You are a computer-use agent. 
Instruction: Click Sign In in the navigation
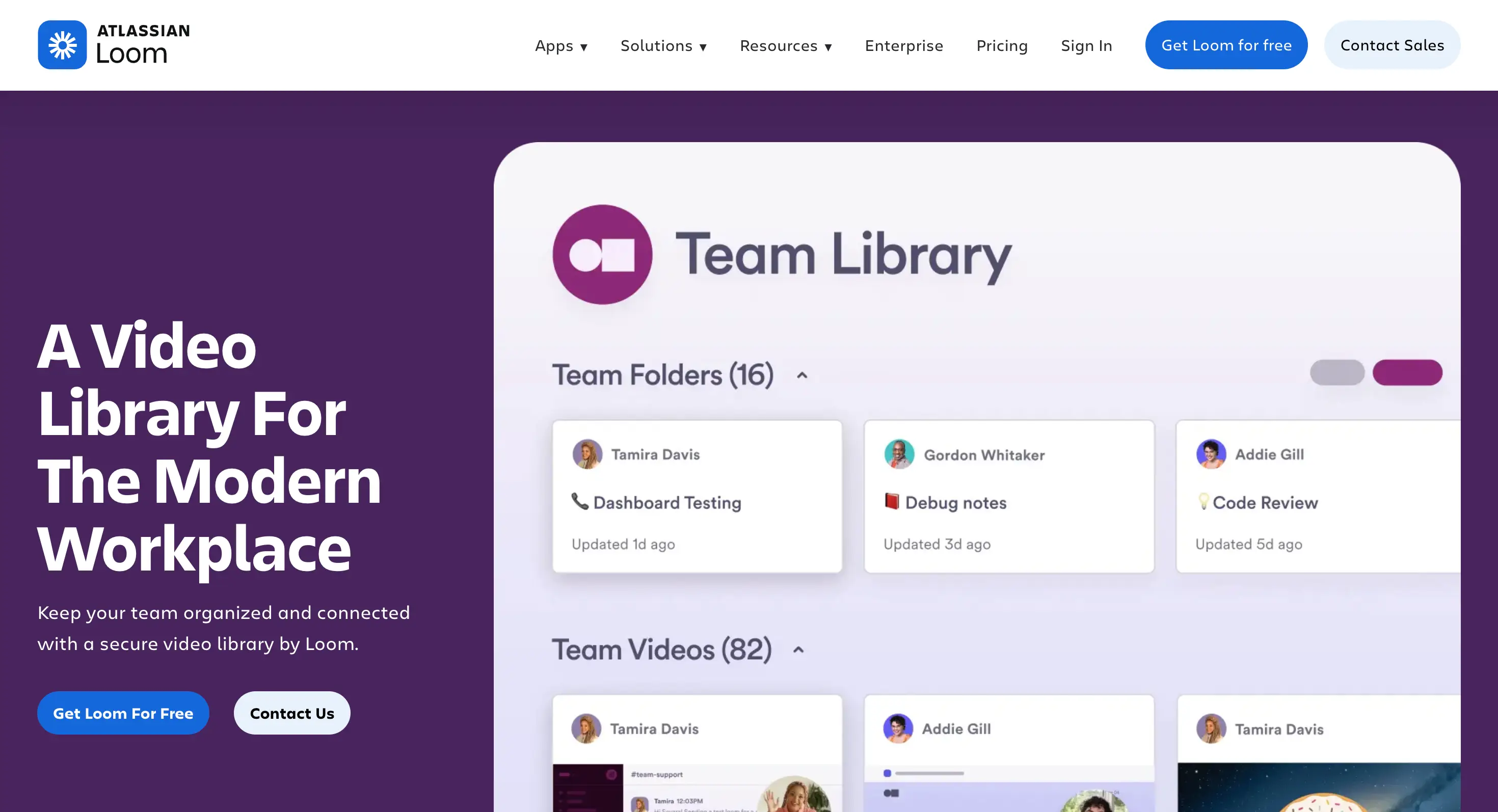(1086, 45)
